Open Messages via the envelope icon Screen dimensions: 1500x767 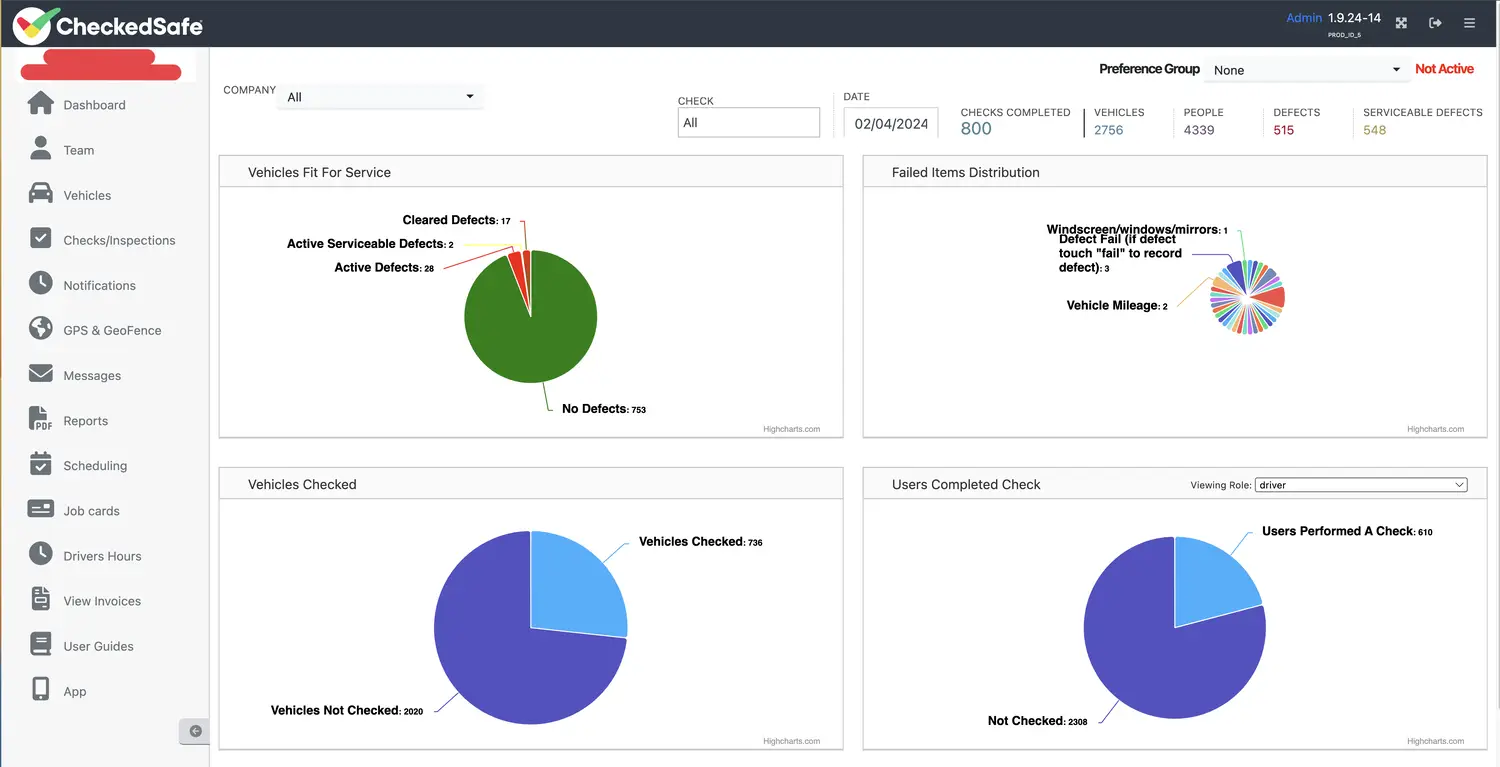(x=40, y=374)
